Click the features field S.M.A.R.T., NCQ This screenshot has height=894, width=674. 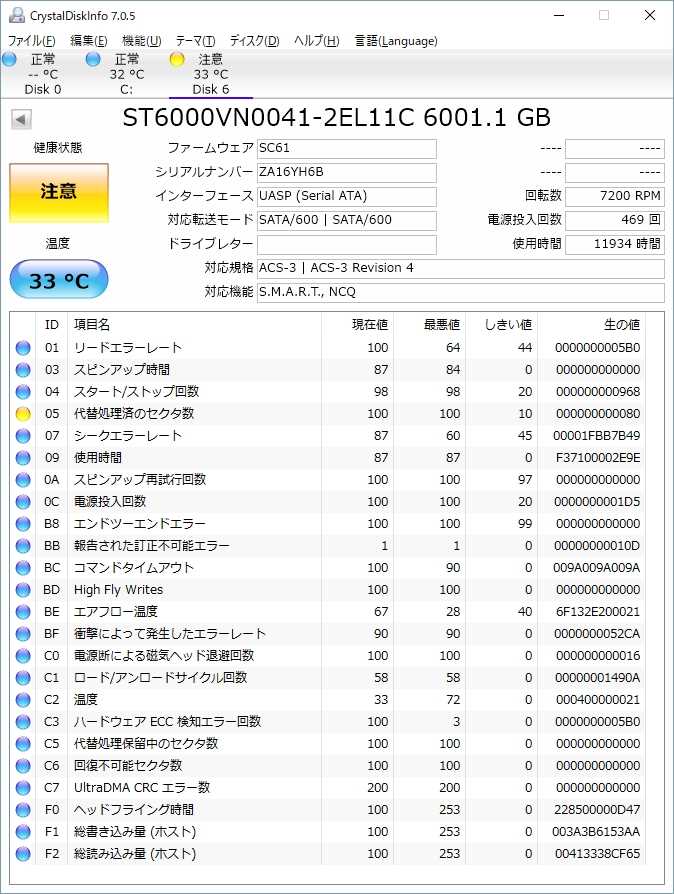pyautogui.click(x=461, y=292)
